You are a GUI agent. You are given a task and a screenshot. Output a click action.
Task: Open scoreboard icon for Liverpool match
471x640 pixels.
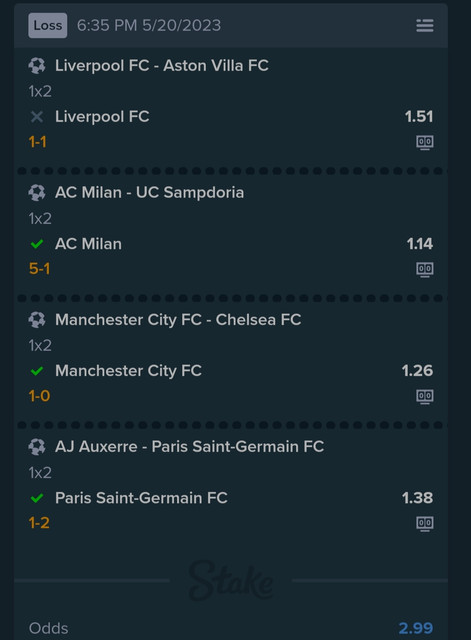click(424, 142)
